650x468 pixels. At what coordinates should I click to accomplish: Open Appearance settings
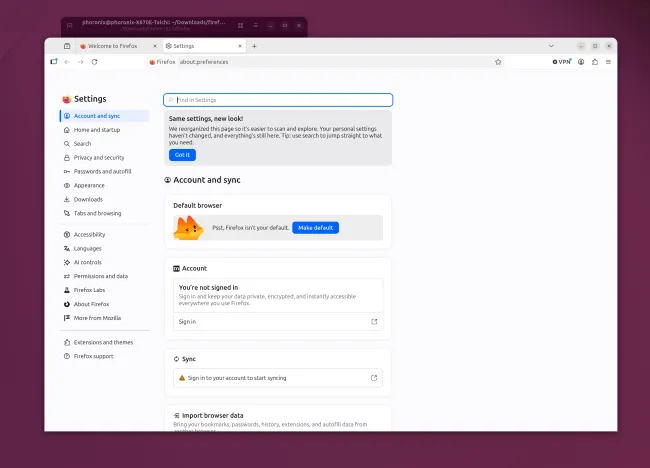tap(104, 185)
